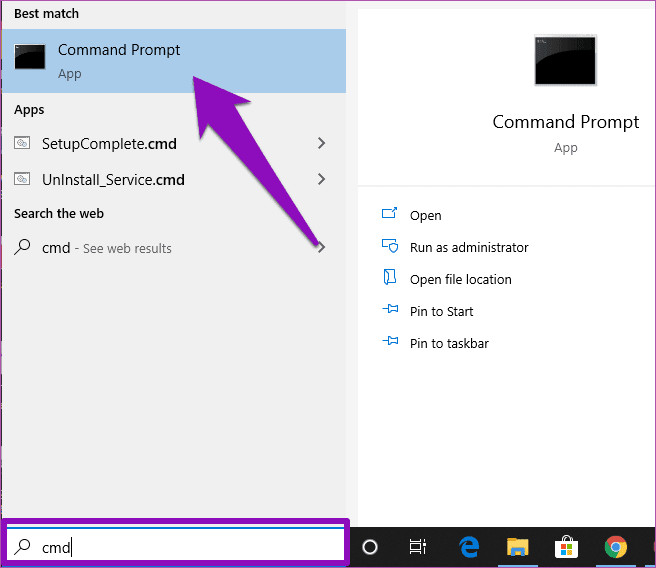
Task: Open Task View on the taskbar
Action: tap(418, 547)
